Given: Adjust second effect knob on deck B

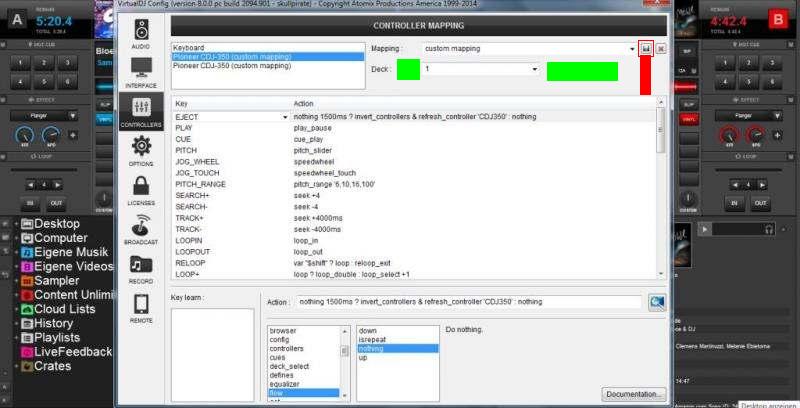Looking at the screenshot, I should [x=755, y=136].
